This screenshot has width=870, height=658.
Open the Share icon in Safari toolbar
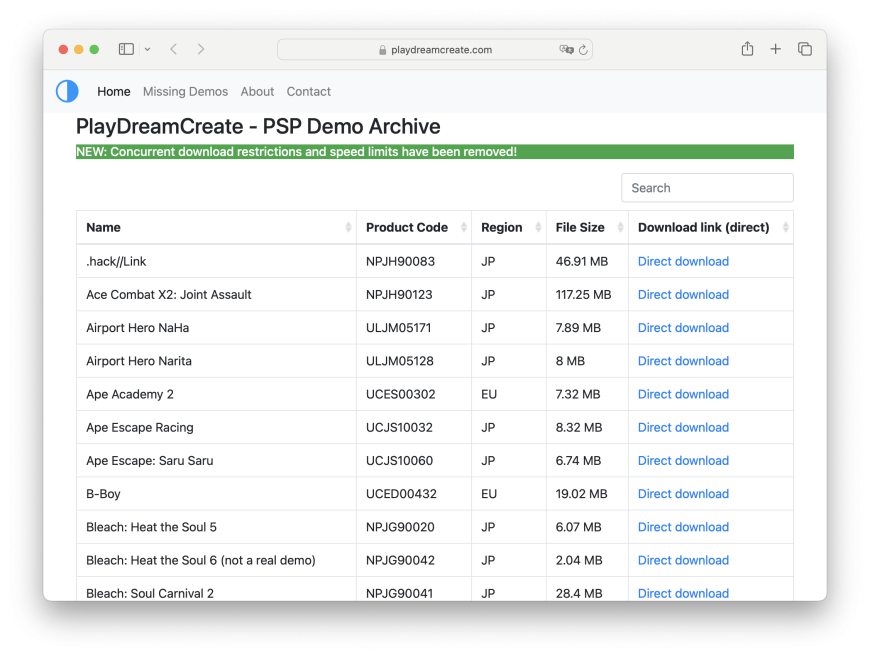747,49
